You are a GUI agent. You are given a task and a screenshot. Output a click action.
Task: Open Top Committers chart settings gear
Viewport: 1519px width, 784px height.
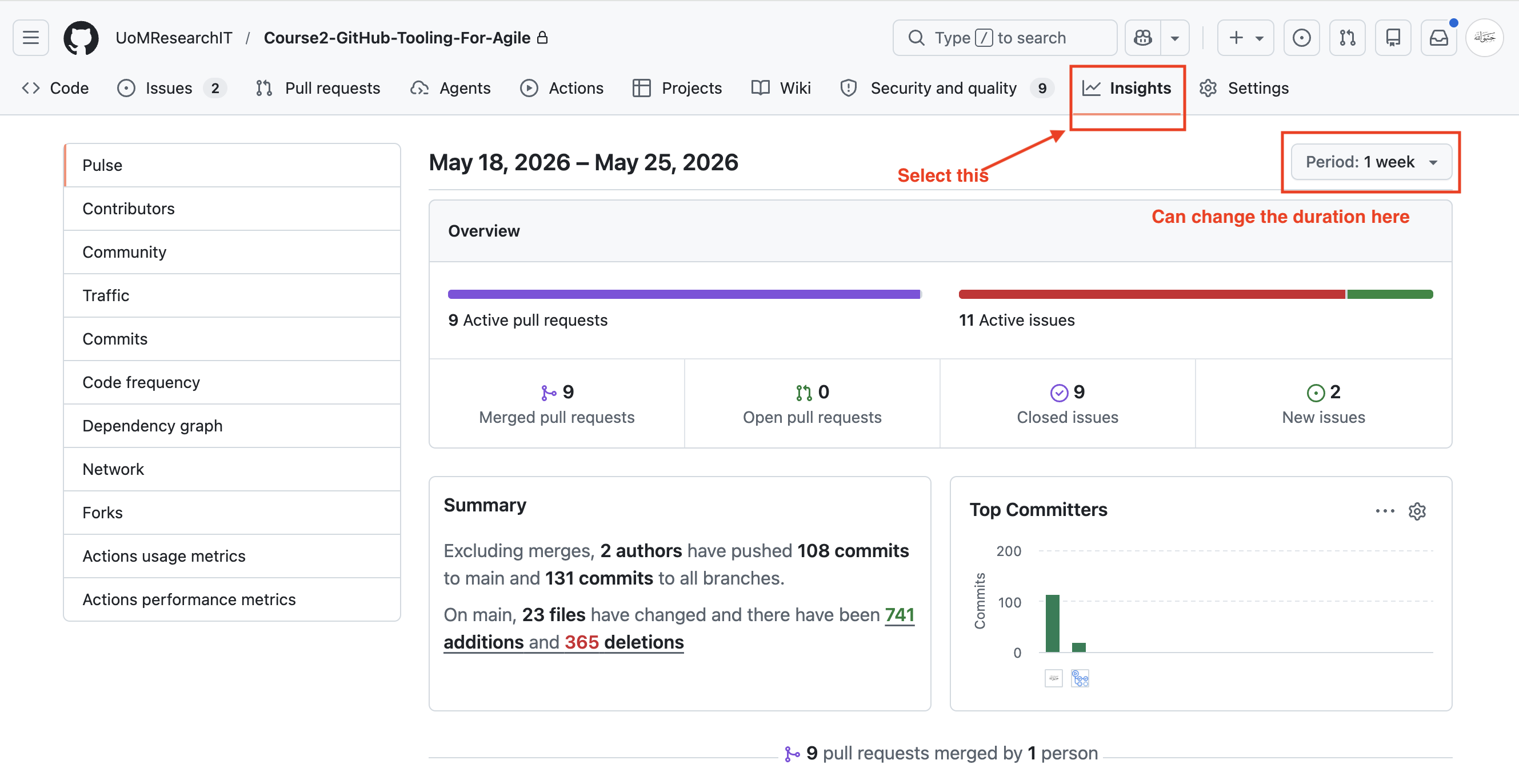[1417, 511]
